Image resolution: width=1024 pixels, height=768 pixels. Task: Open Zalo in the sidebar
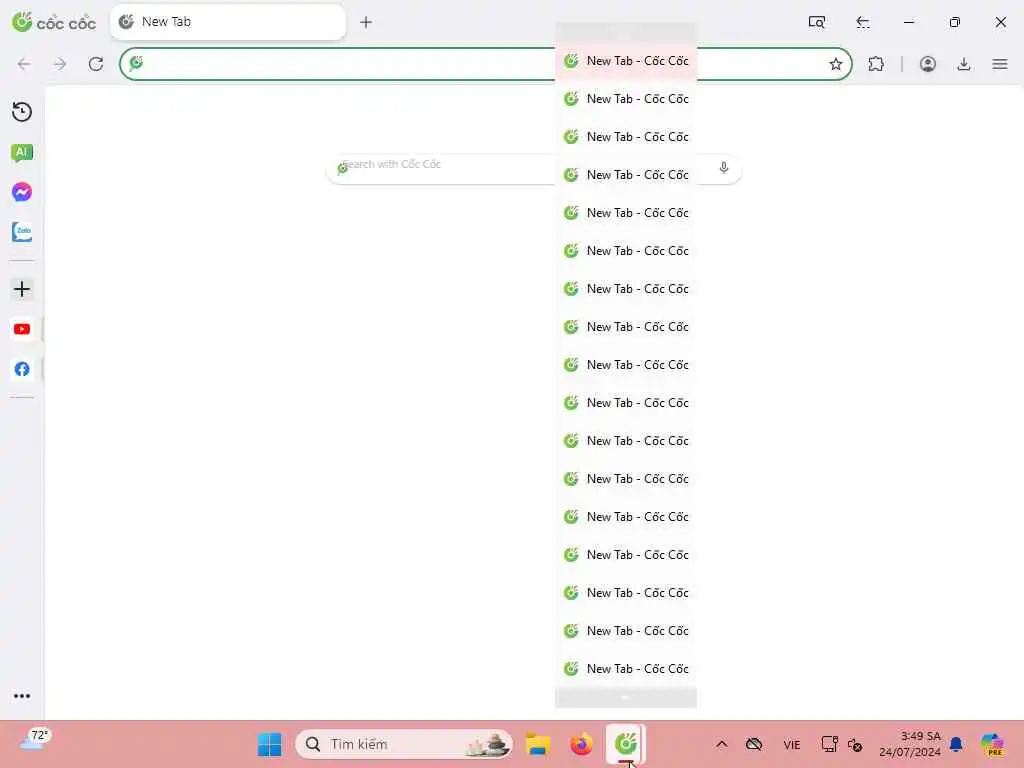click(x=22, y=232)
